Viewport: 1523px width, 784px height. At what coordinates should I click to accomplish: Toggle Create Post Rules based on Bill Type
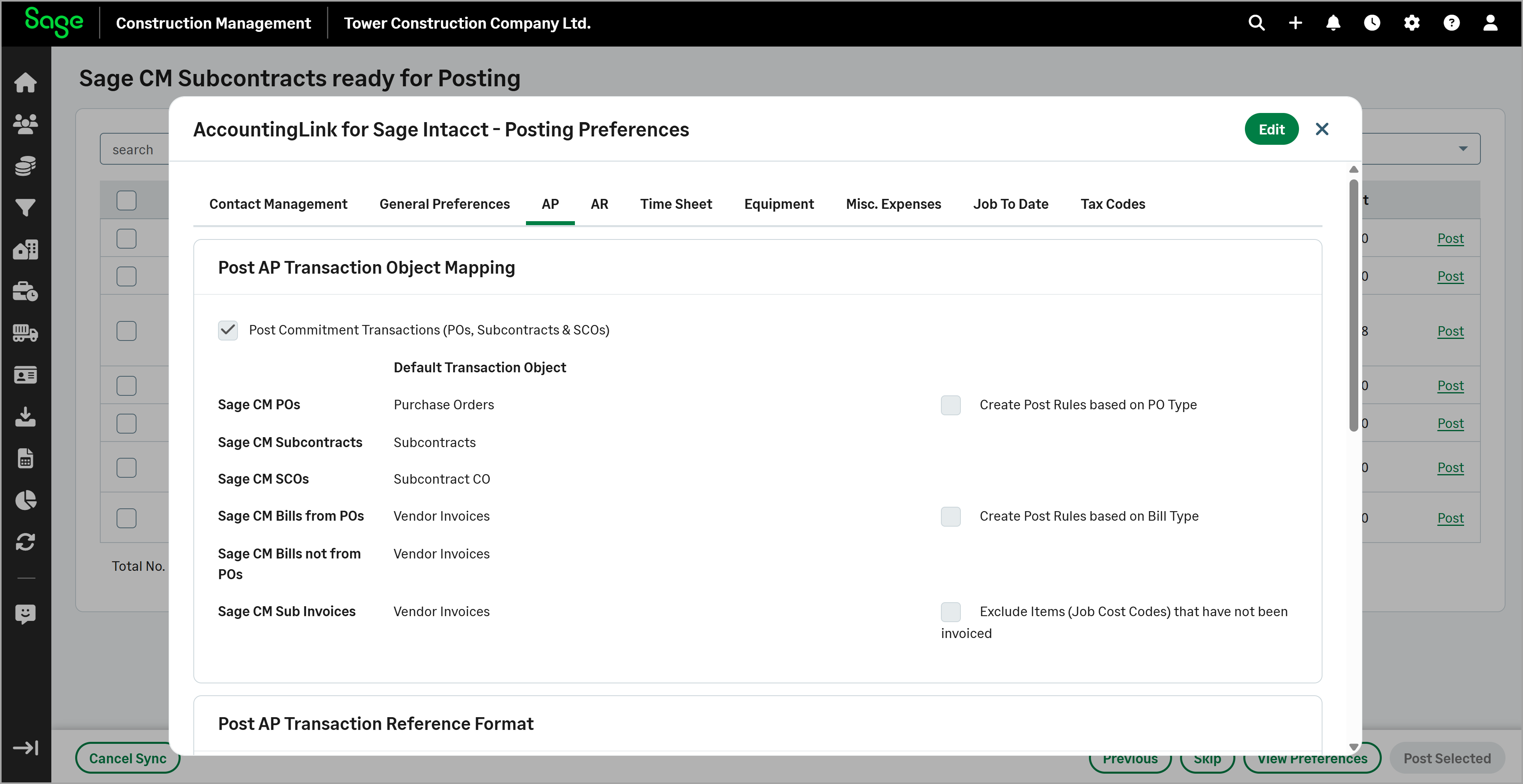pyautogui.click(x=951, y=516)
